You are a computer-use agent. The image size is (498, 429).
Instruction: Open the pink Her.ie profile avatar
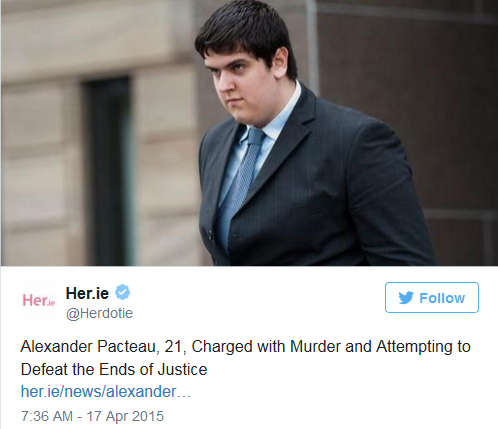coord(39,300)
